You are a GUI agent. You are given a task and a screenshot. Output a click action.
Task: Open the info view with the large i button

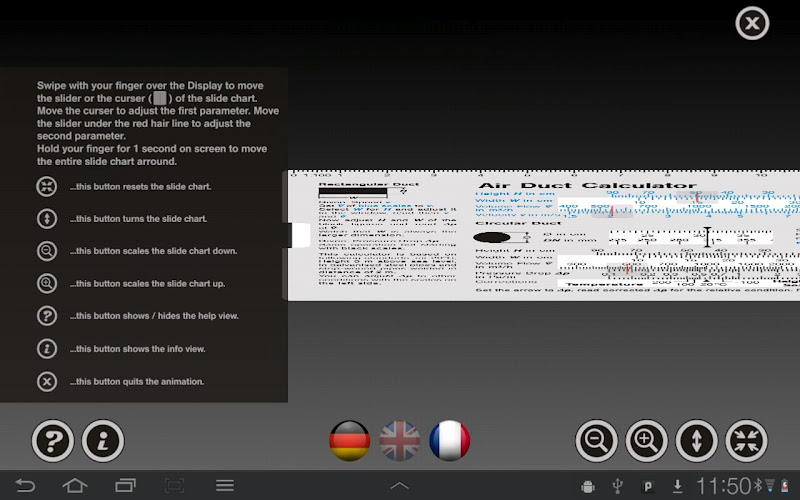coord(103,441)
